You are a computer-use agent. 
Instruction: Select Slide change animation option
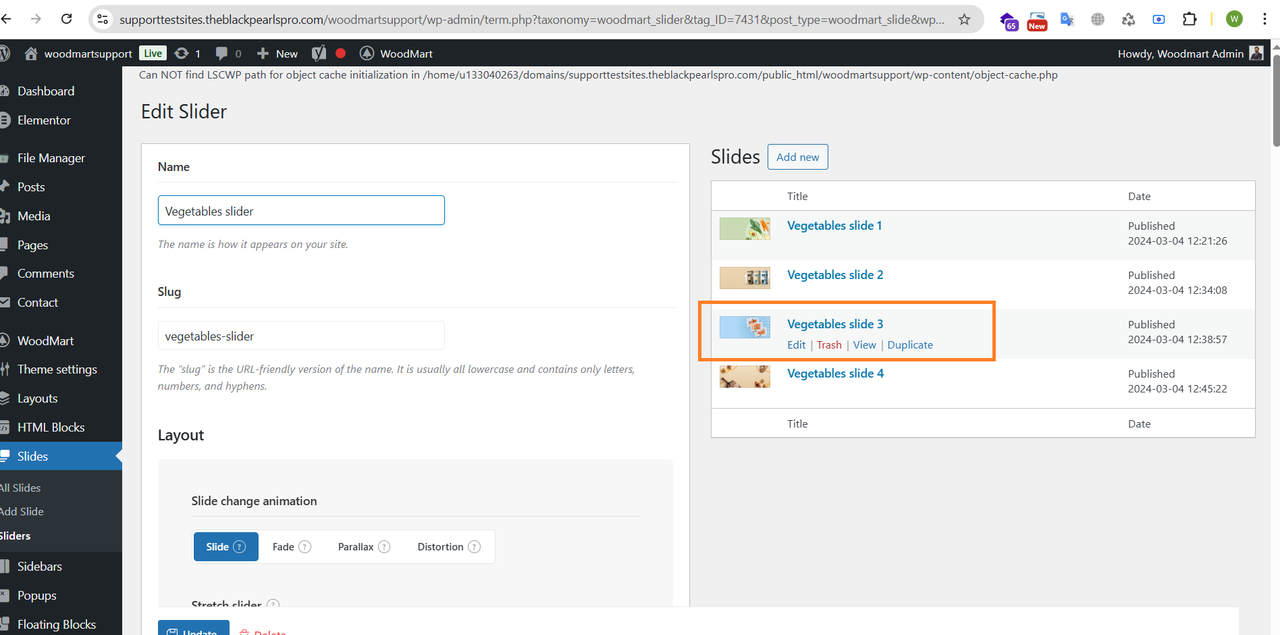(225, 547)
